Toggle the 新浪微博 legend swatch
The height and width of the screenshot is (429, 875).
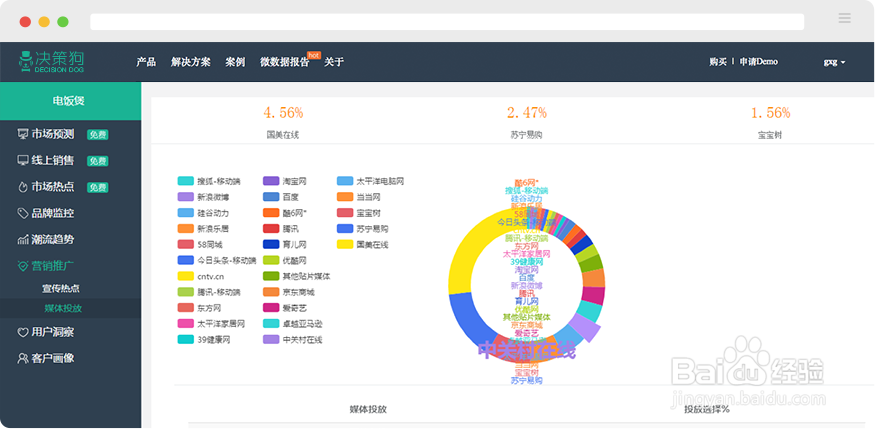click(x=185, y=197)
